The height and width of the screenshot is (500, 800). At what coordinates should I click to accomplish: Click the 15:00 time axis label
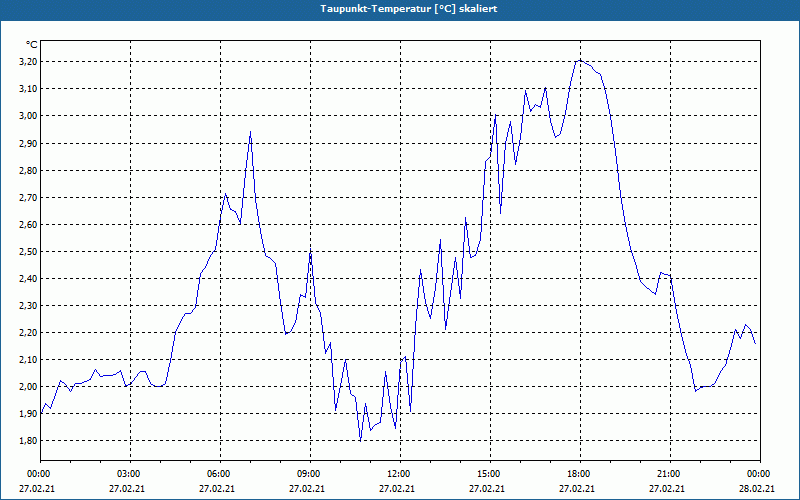point(490,474)
